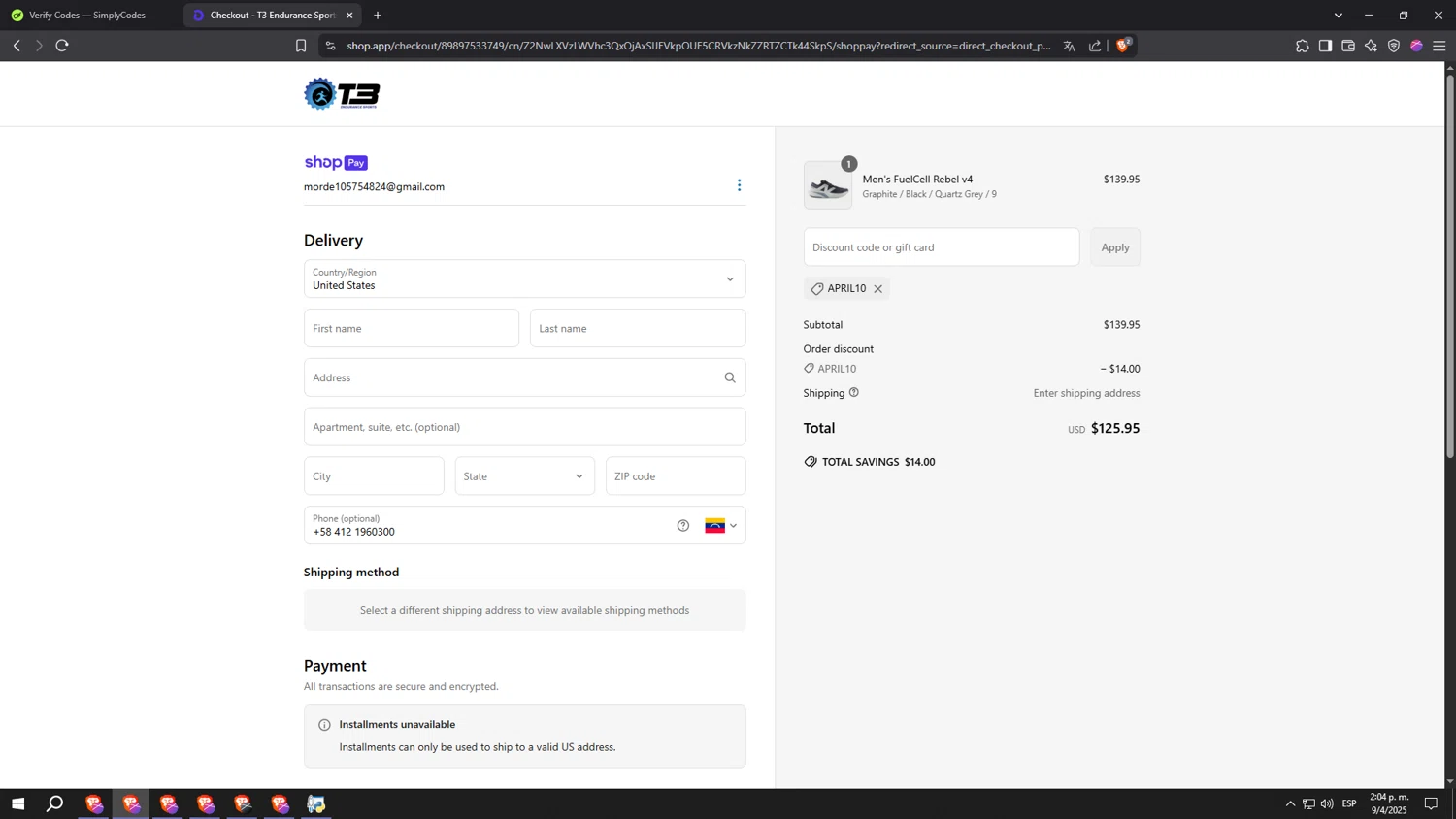
Task: Open the three-dot account options menu
Action: [x=739, y=185]
